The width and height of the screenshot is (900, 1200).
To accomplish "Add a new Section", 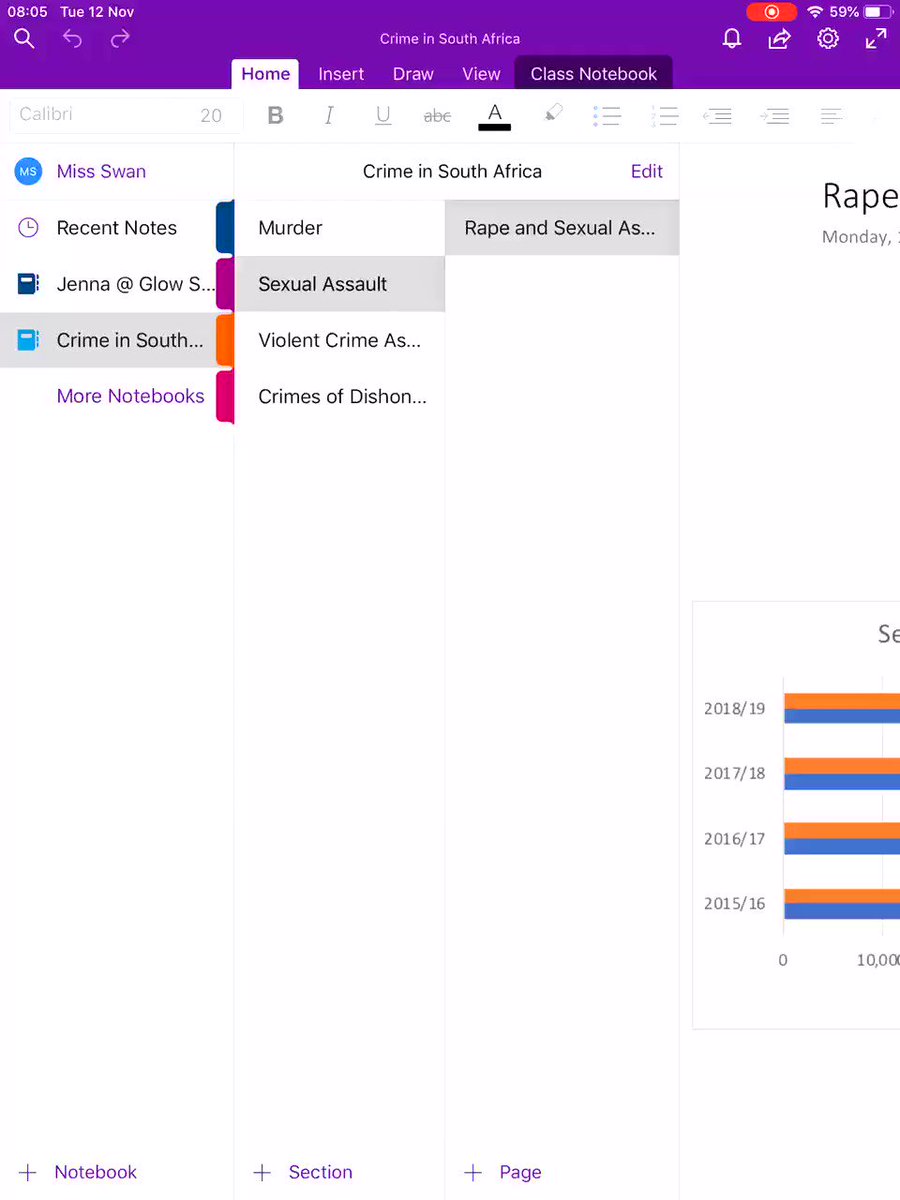I will (303, 1172).
